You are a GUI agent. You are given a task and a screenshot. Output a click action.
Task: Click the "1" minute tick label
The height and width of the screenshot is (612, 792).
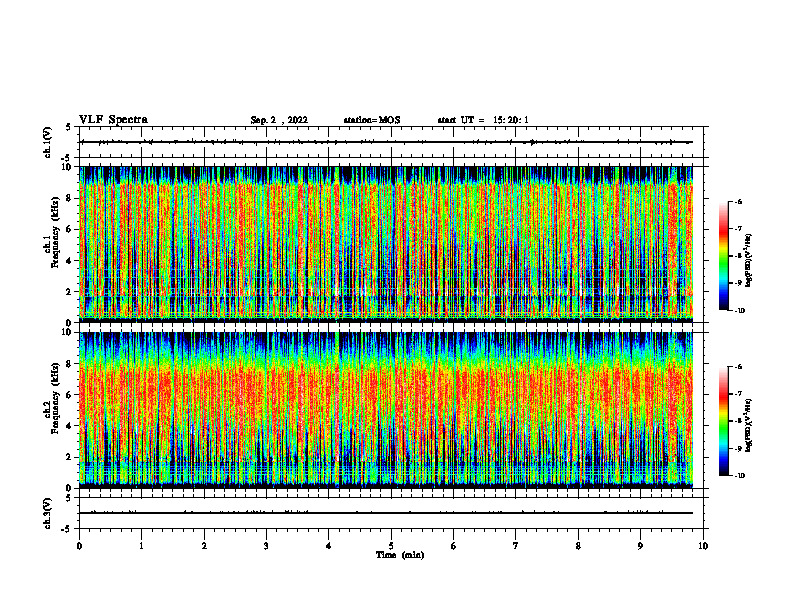coord(141,546)
